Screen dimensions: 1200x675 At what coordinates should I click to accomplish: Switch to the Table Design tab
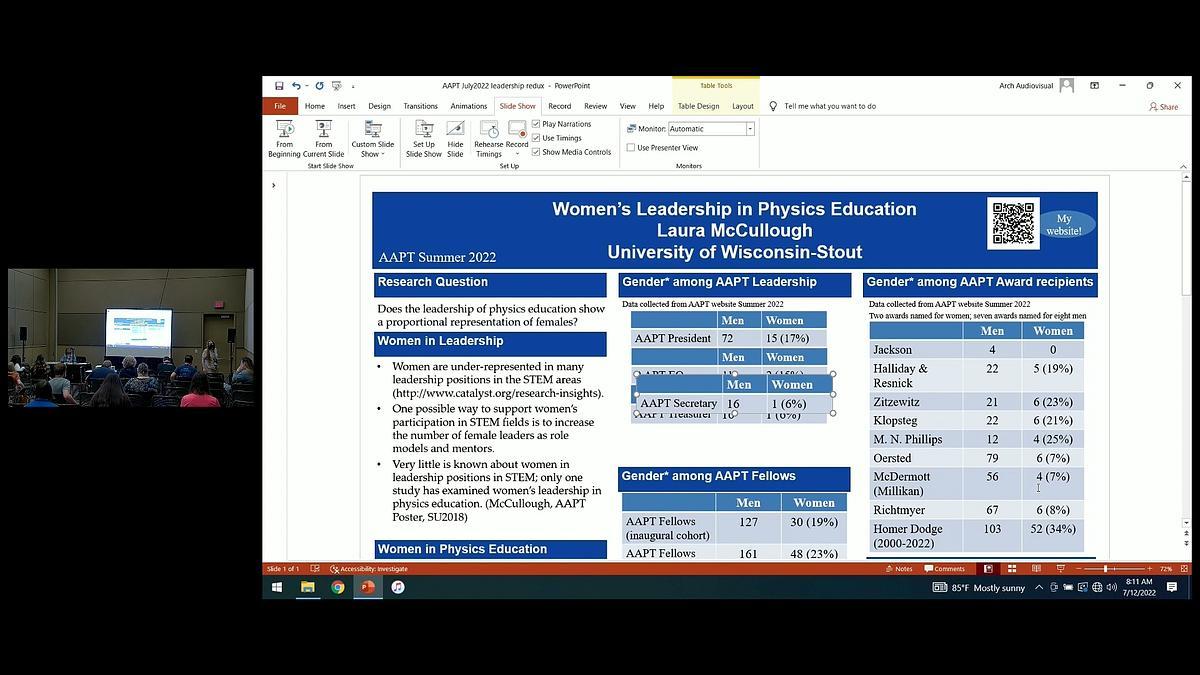[698, 106]
